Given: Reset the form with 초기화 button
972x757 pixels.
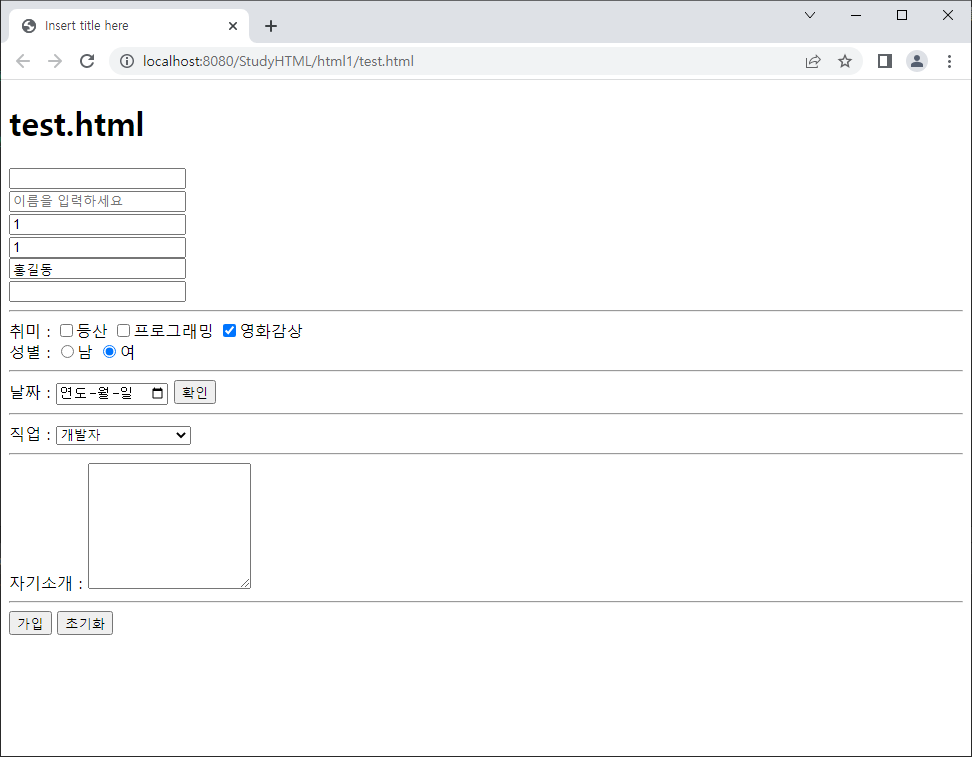Looking at the screenshot, I should click(x=85, y=623).
